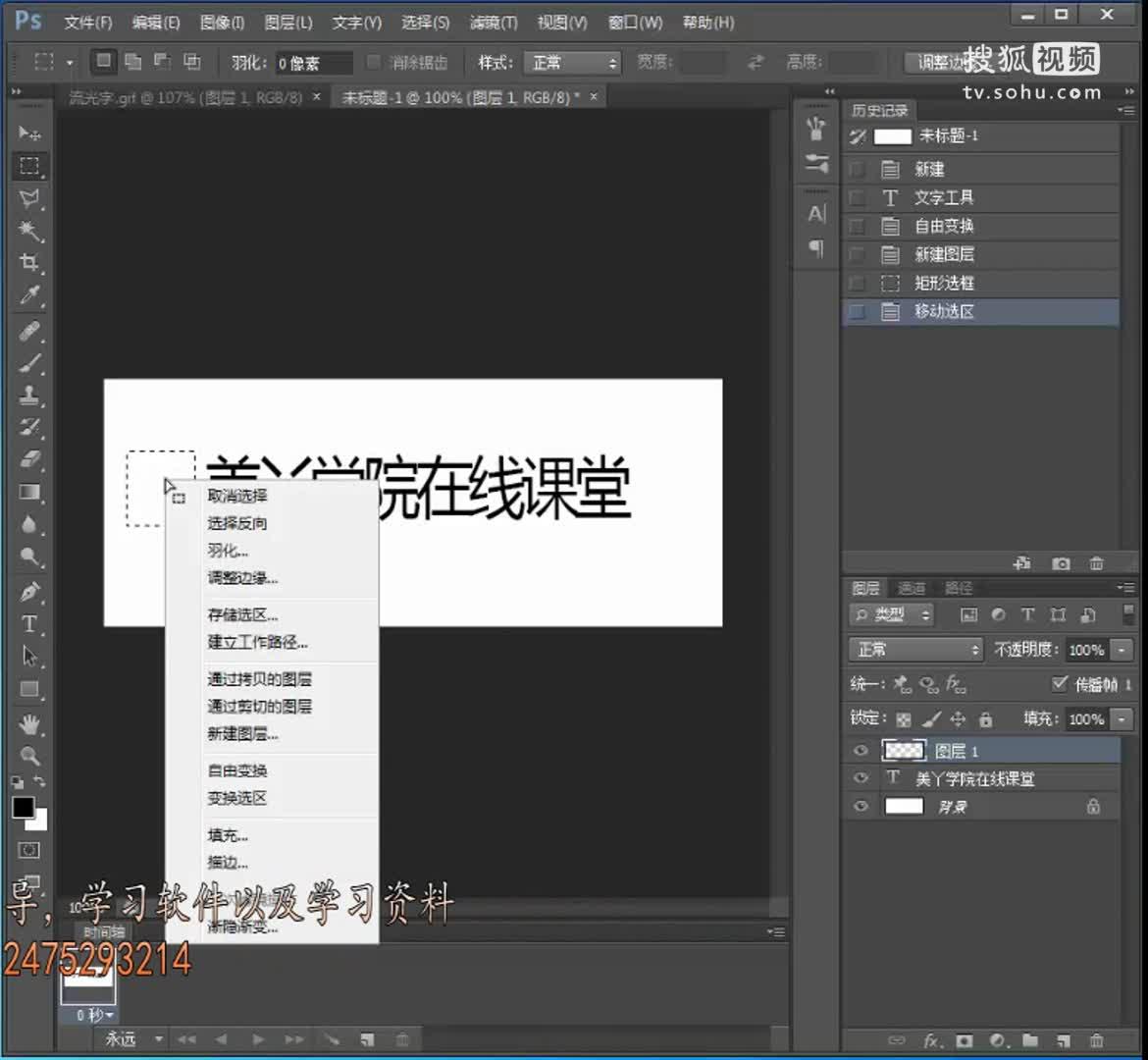Screen dimensions: 1148x1060
Task: Select the Move tool
Action: click(28, 133)
